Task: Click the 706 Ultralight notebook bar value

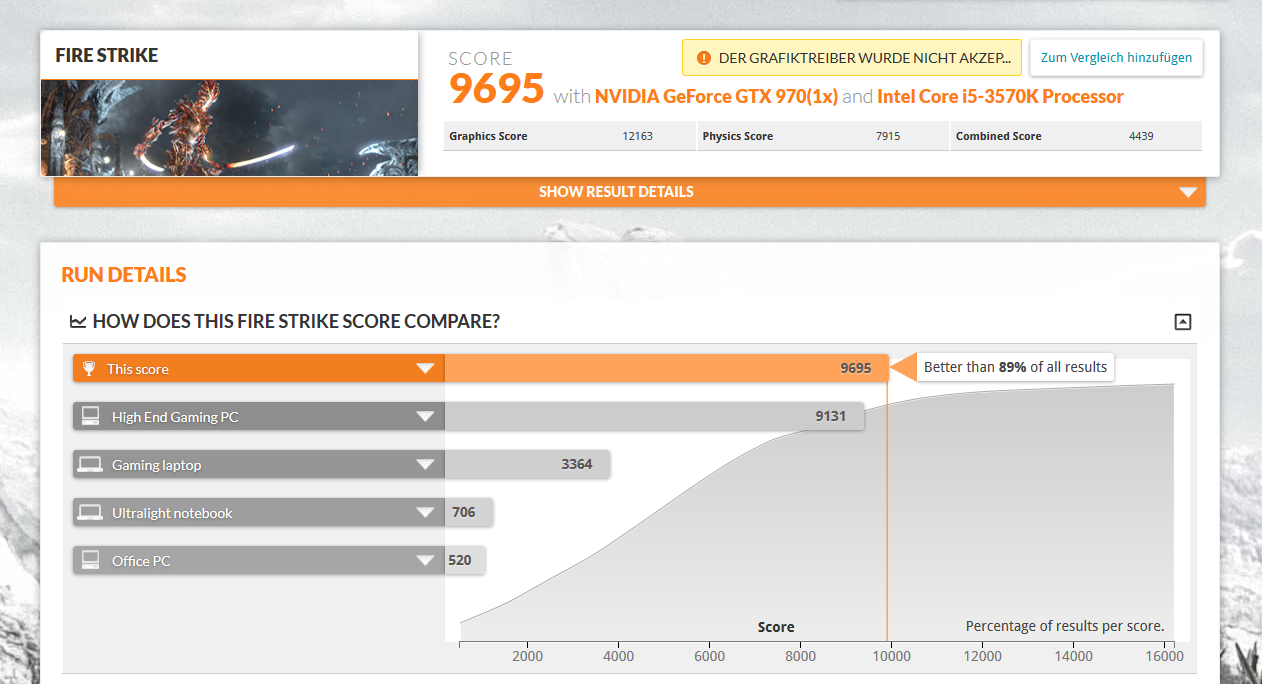Action: pyautogui.click(x=464, y=513)
